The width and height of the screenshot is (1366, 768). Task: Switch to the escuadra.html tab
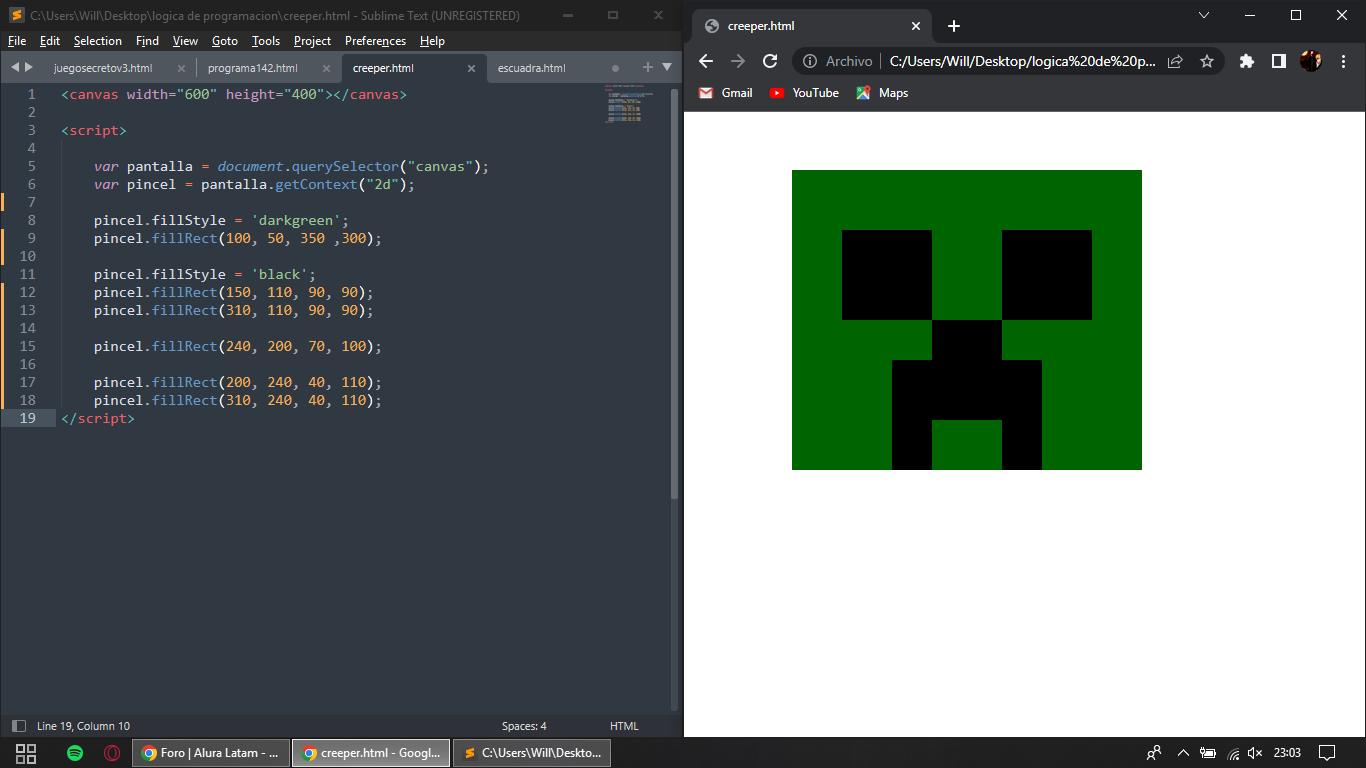[x=531, y=68]
